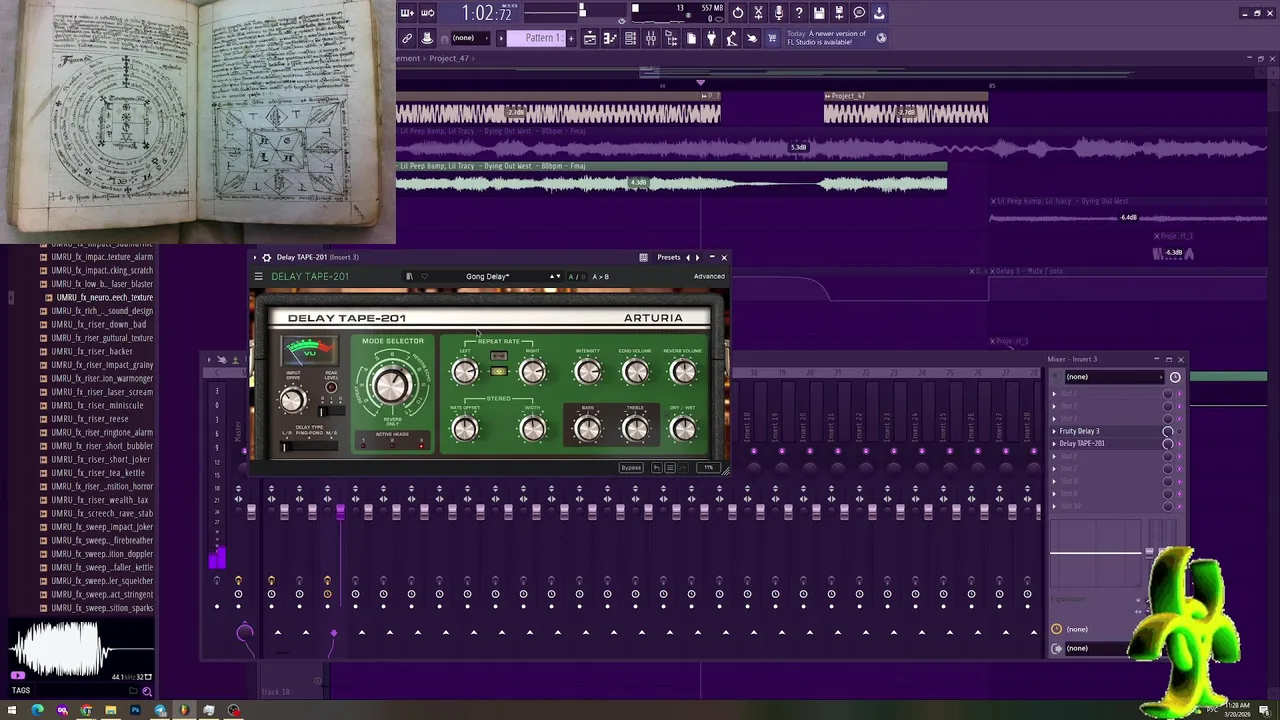Open the Delay TAPE-201 window options arrow
Screen dimensions: 1280x720
(x=254, y=257)
